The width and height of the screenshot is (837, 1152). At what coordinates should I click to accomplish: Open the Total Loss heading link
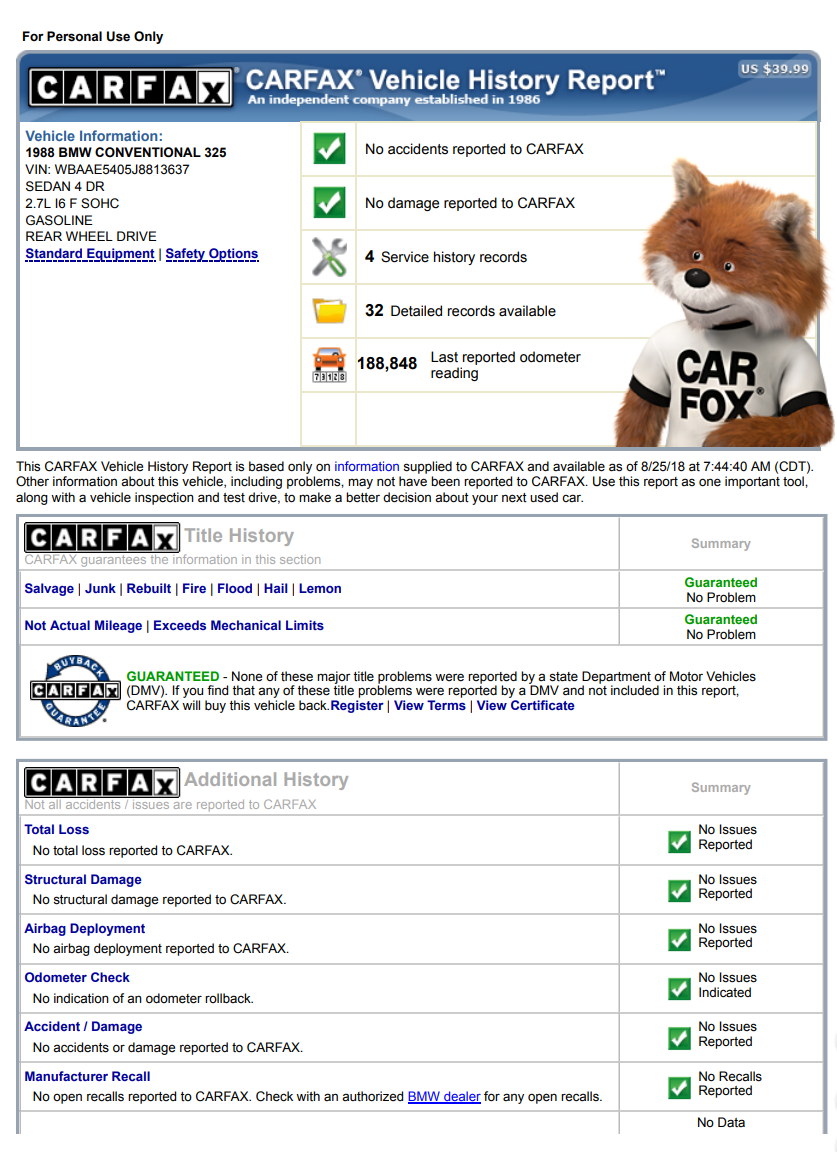(x=57, y=829)
